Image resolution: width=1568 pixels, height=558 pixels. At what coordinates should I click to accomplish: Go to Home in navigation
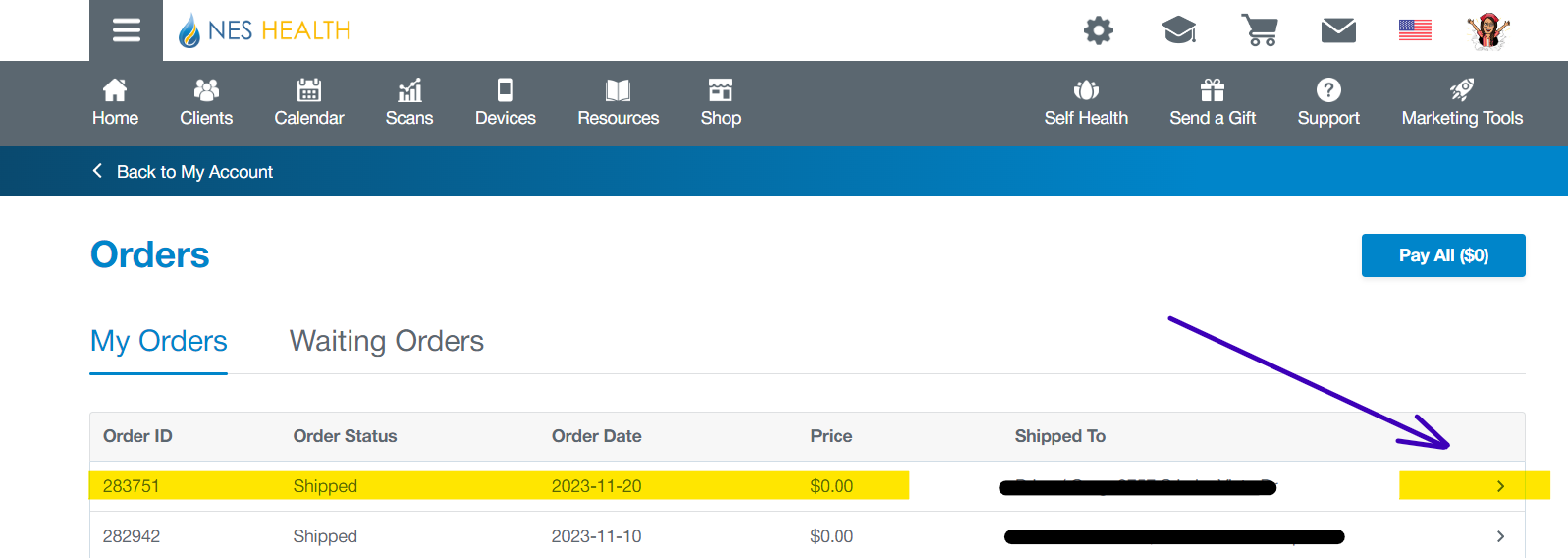click(115, 103)
